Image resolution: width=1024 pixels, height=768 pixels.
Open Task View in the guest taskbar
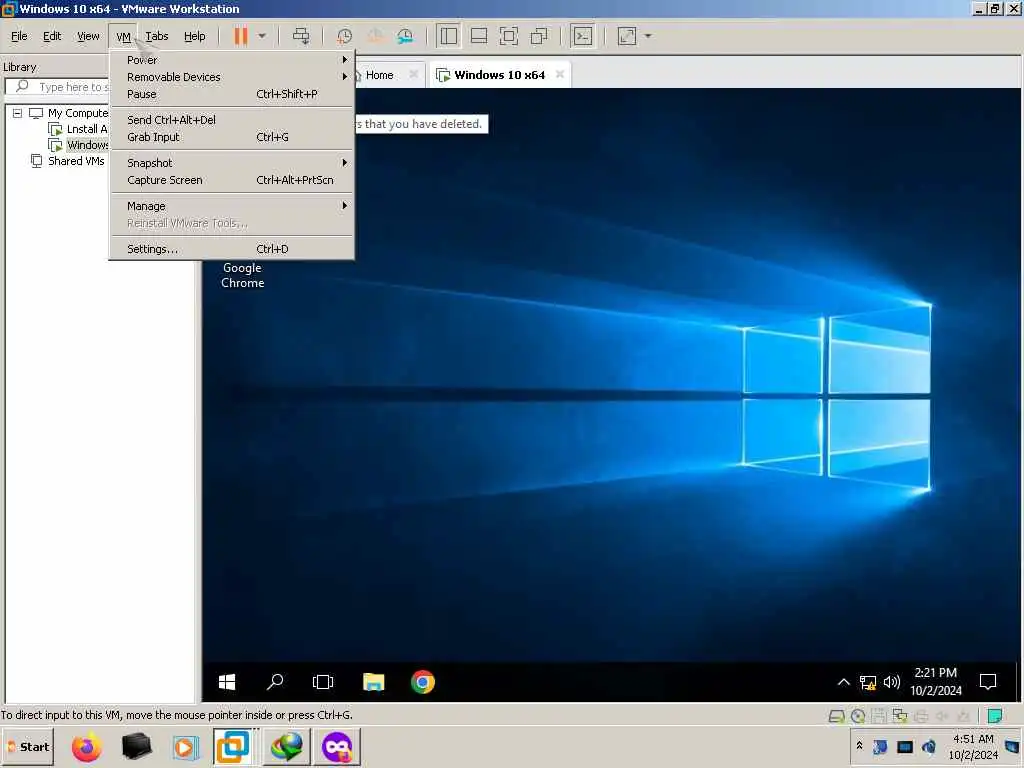coord(323,682)
